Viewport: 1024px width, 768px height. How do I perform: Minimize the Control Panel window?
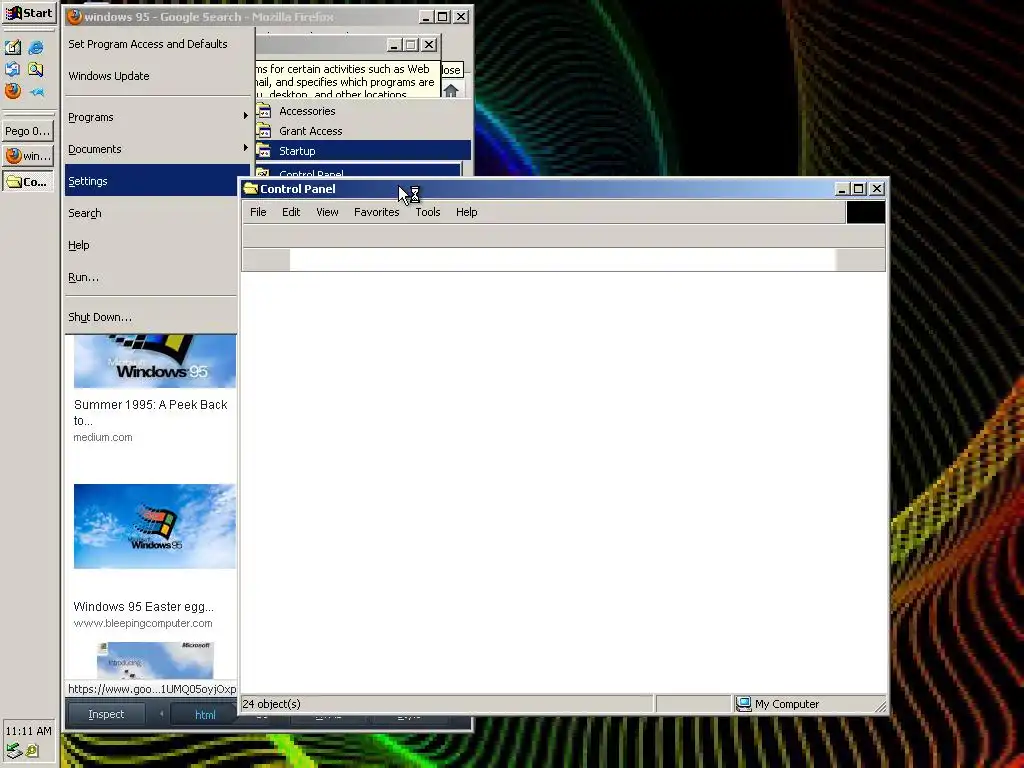point(842,189)
